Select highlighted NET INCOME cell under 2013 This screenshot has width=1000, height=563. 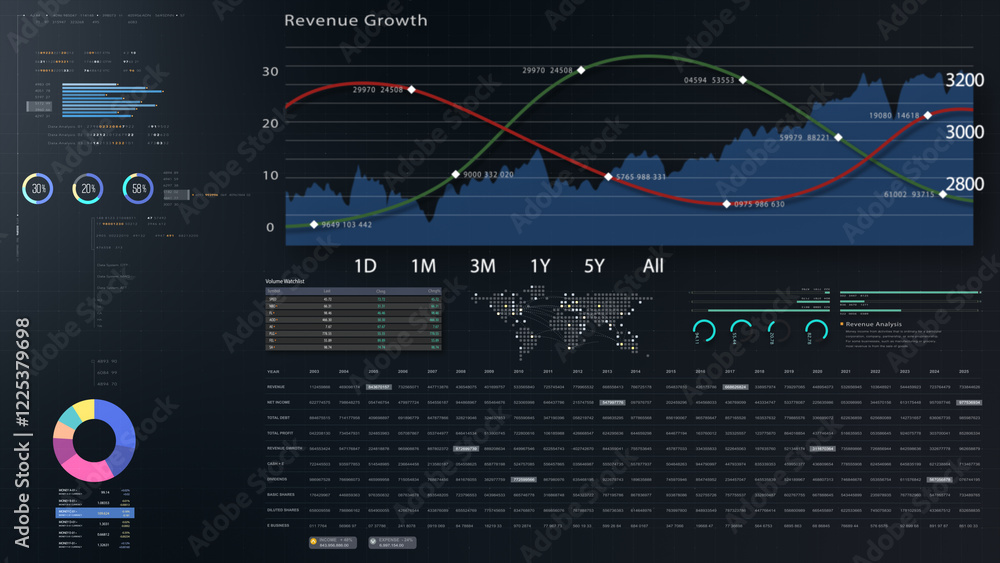612,402
